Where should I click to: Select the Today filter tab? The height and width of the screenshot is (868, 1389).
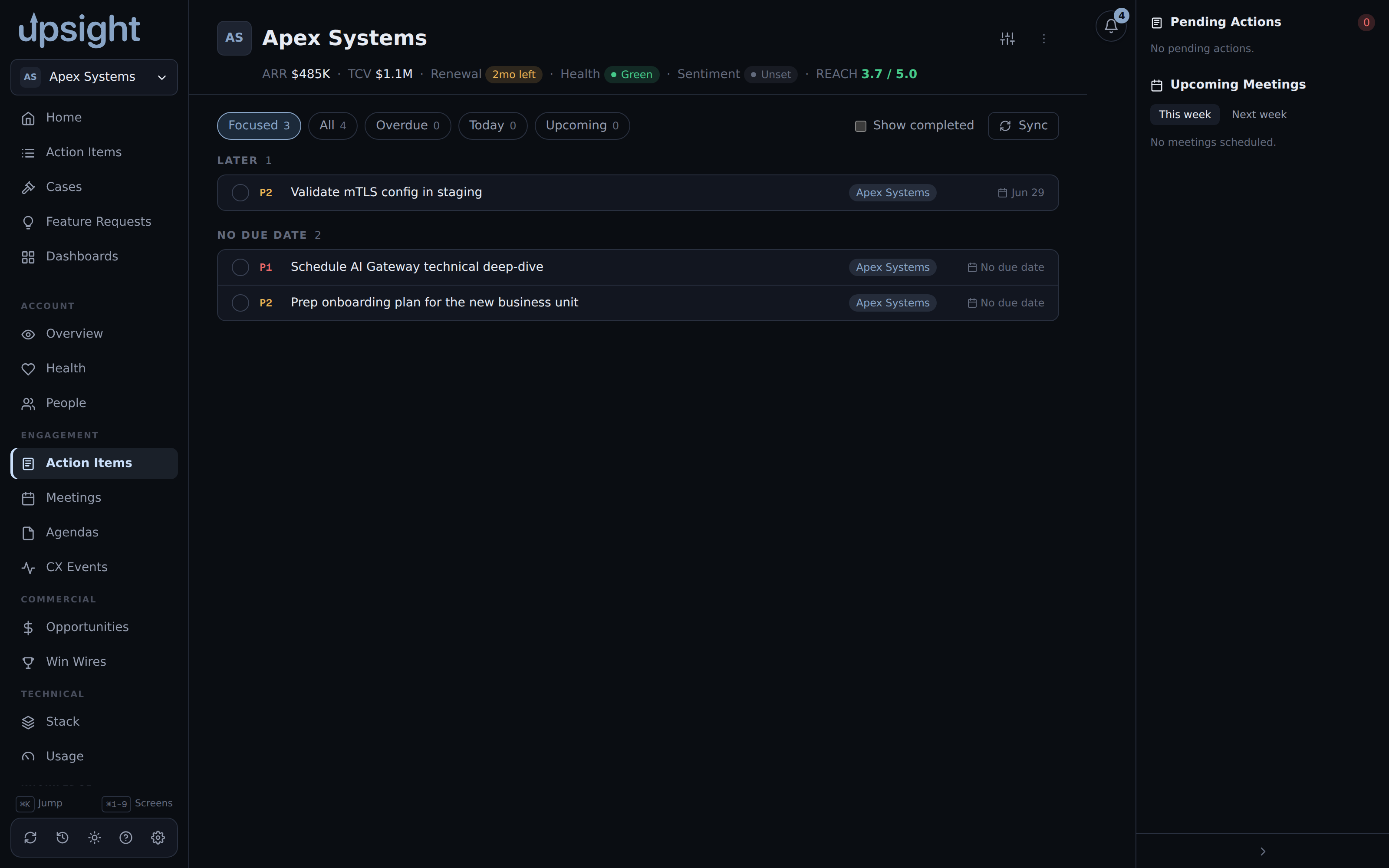tap(493, 126)
